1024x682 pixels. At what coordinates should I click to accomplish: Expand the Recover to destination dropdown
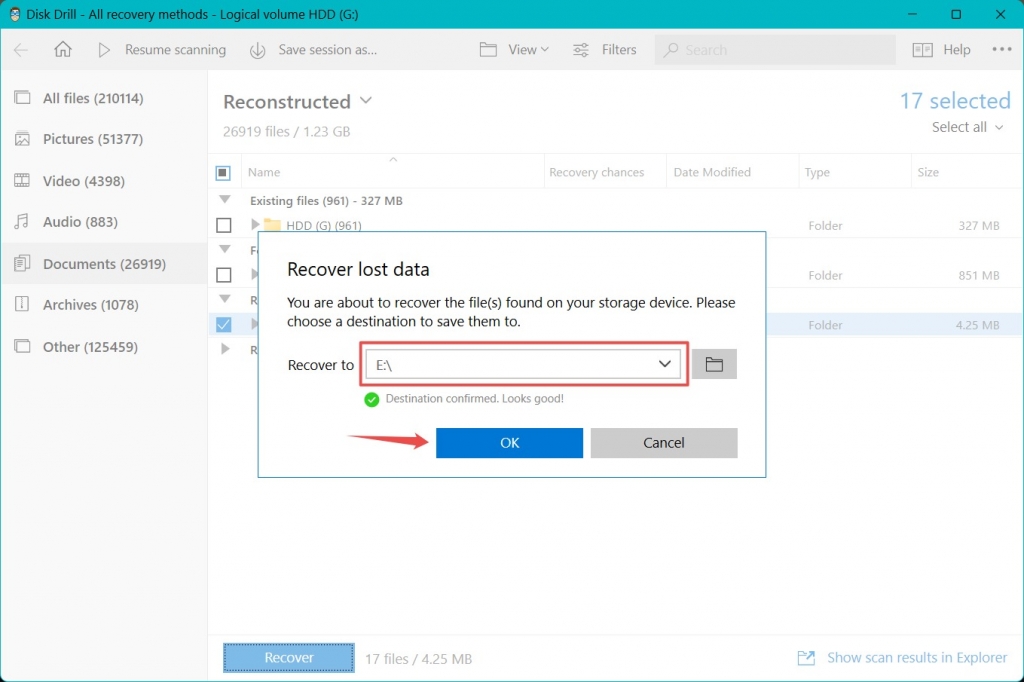[665, 363]
